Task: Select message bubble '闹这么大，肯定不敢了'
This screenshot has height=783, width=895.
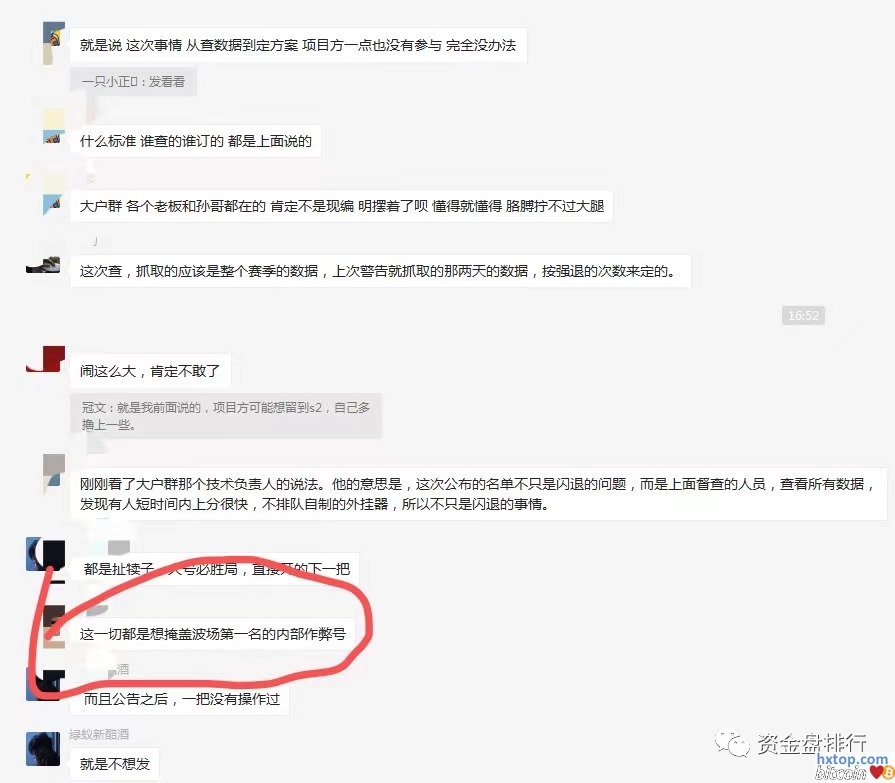Action: (x=150, y=372)
